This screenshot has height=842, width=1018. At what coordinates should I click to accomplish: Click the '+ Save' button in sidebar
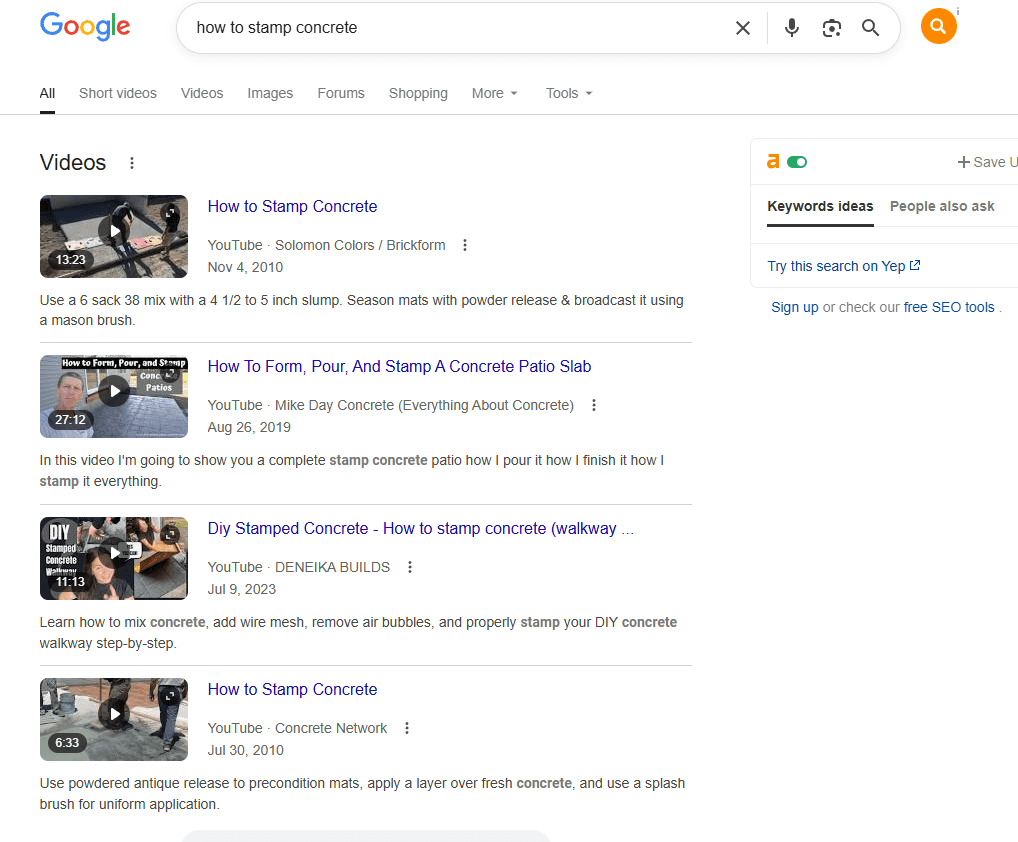(987, 162)
